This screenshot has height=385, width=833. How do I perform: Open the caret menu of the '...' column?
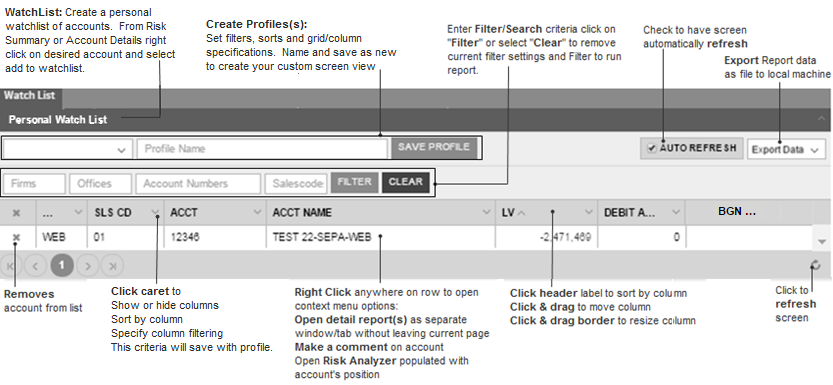click(x=78, y=212)
